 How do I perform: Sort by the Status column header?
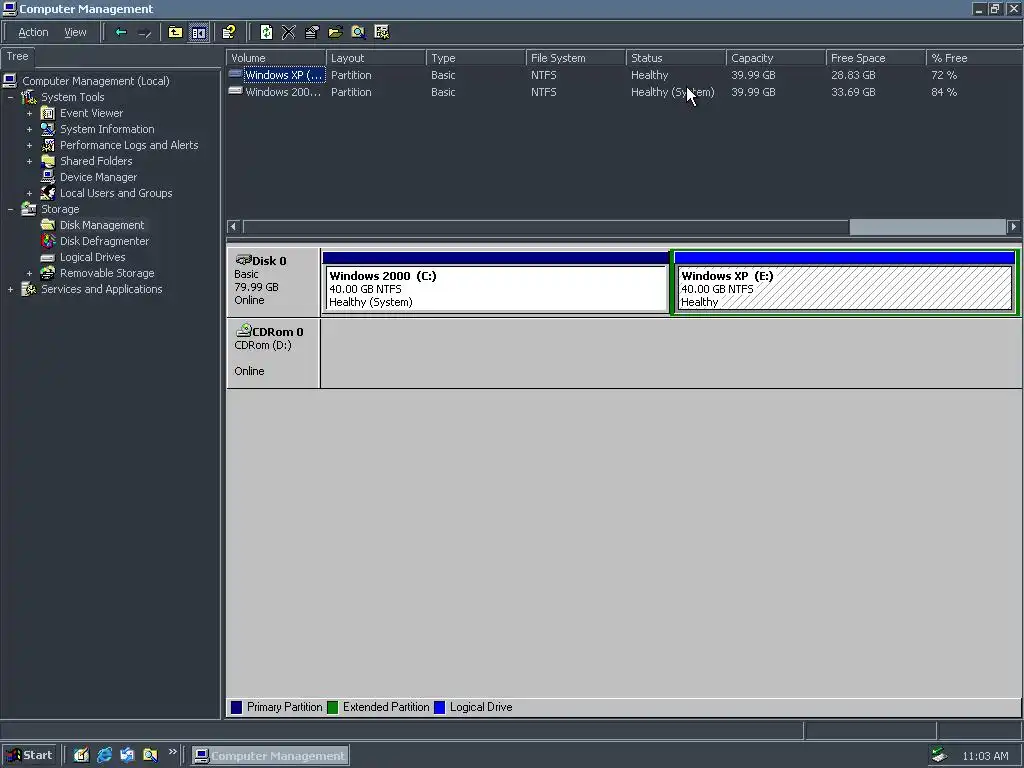[x=675, y=57]
